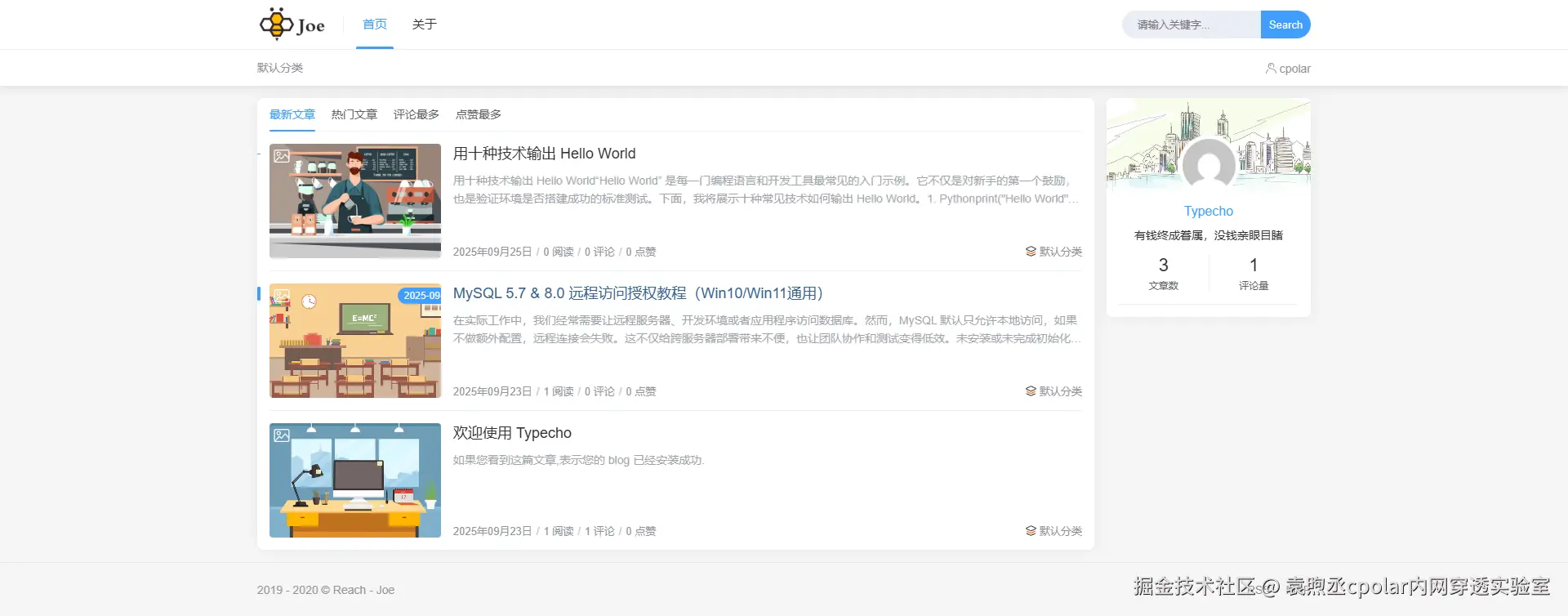
Task: Click the 1 评论 count on the Typecho welcome post
Action: 599,531
